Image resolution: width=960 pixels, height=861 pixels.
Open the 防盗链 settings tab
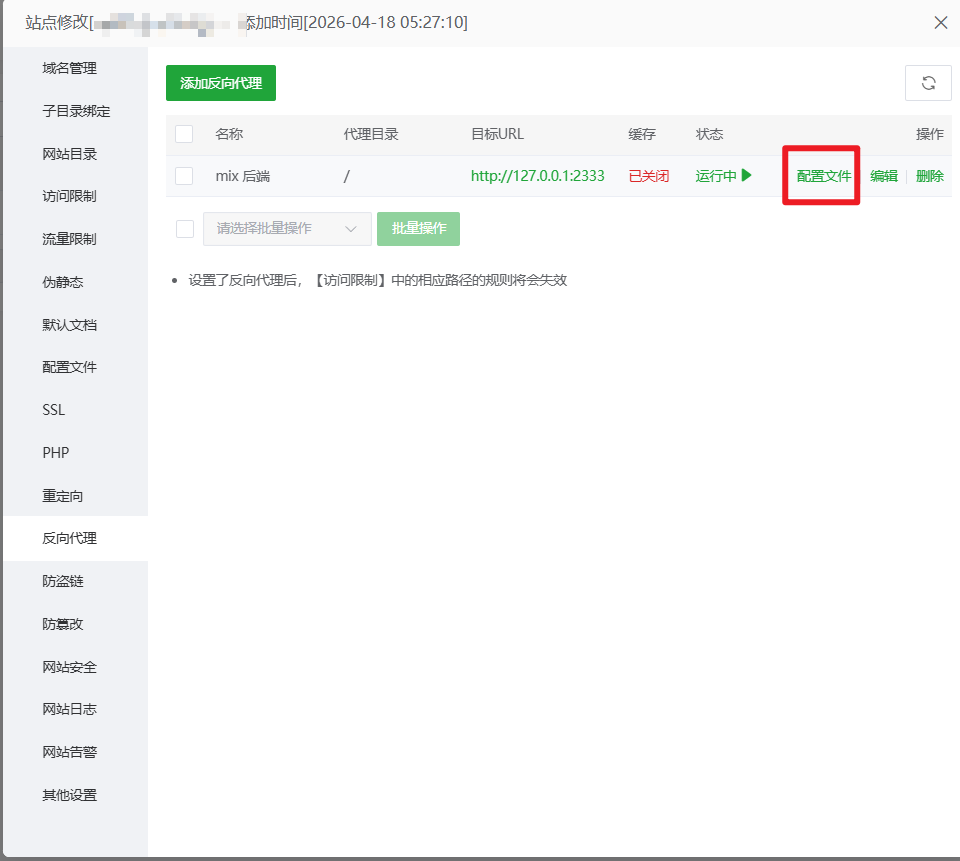point(63,581)
